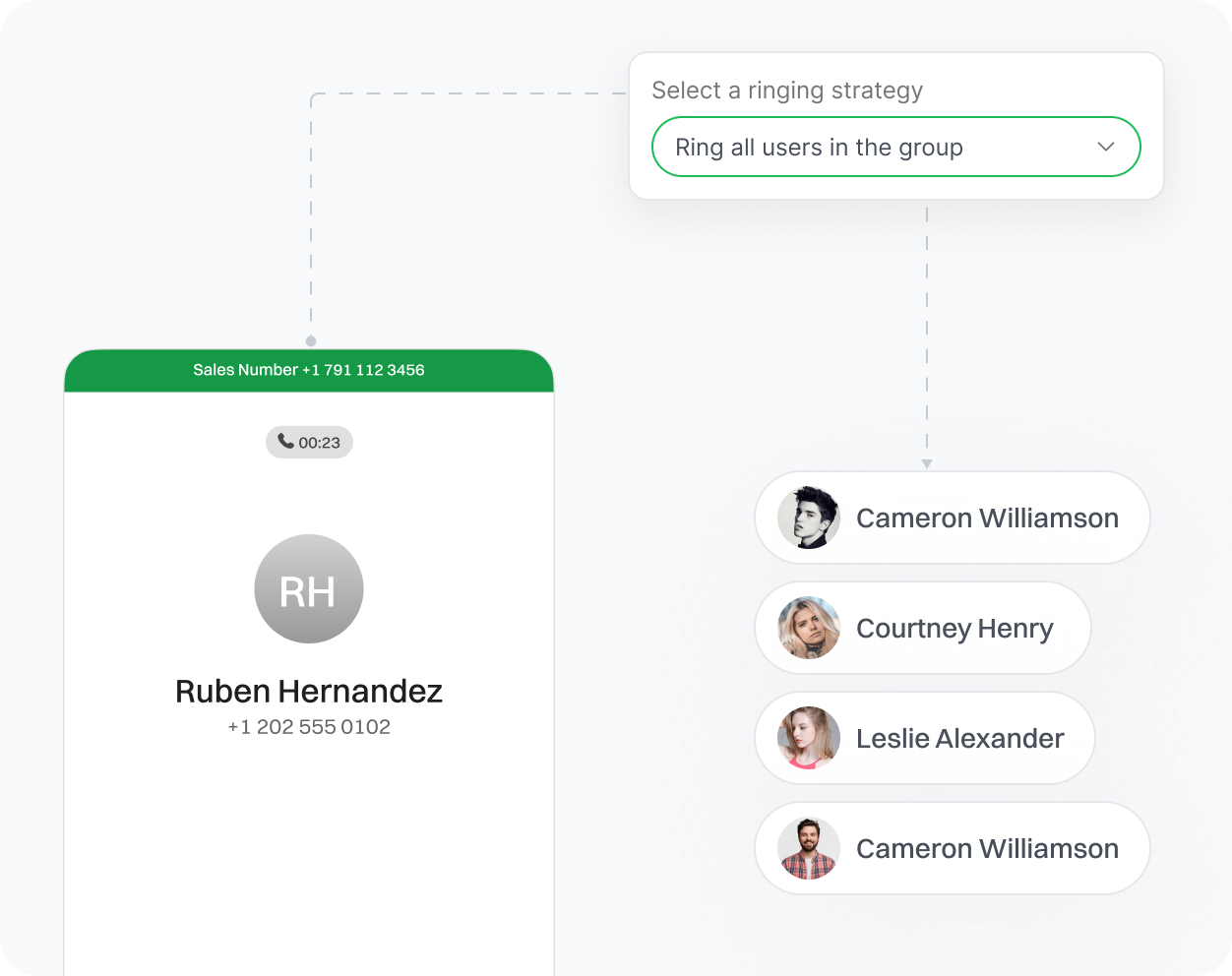Click the gray connector dot above the Sales Number bar
This screenshot has height=976, width=1232.
pyautogui.click(x=311, y=341)
